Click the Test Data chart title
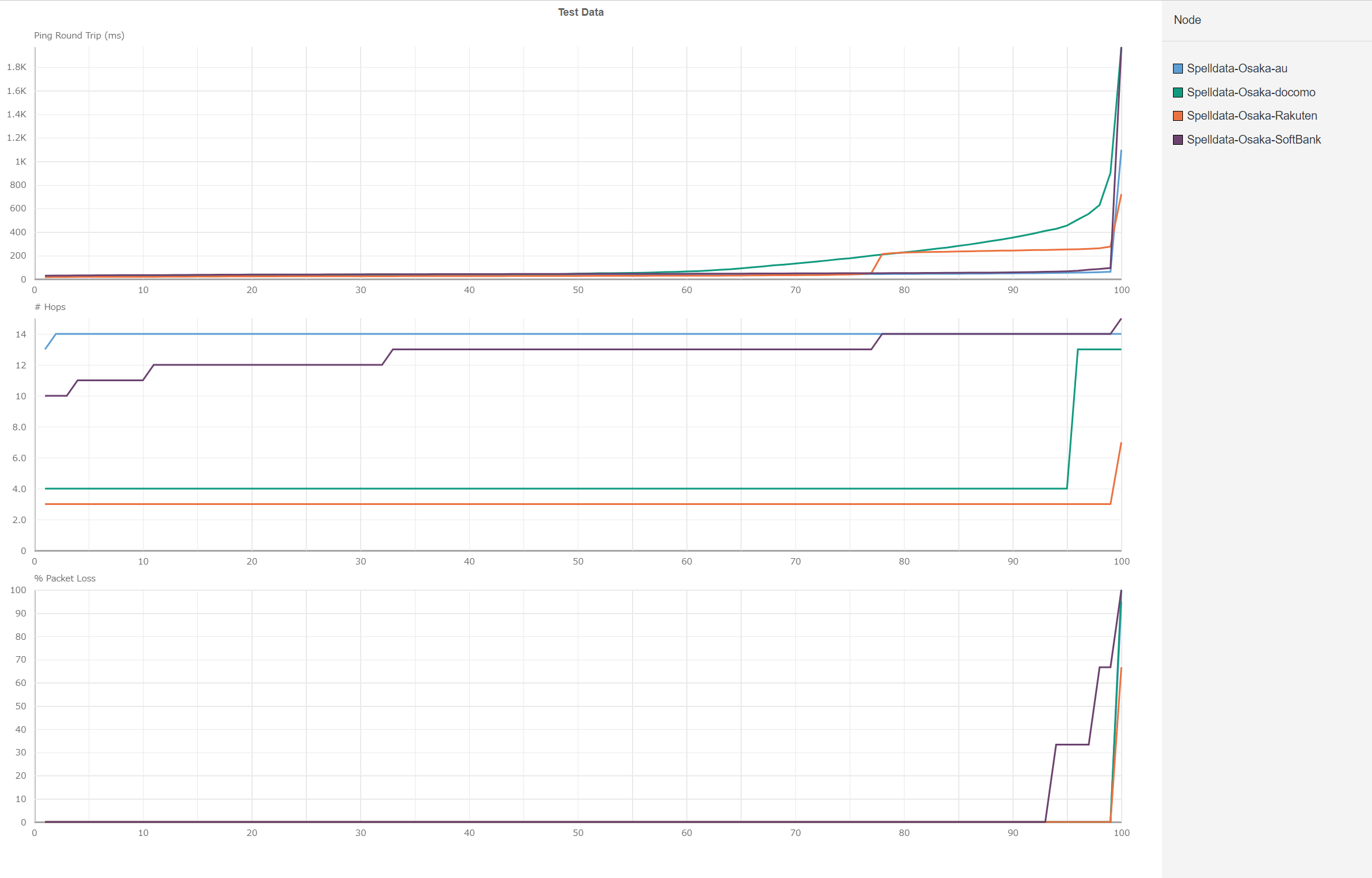This screenshot has width=1372, height=878. (580, 12)
